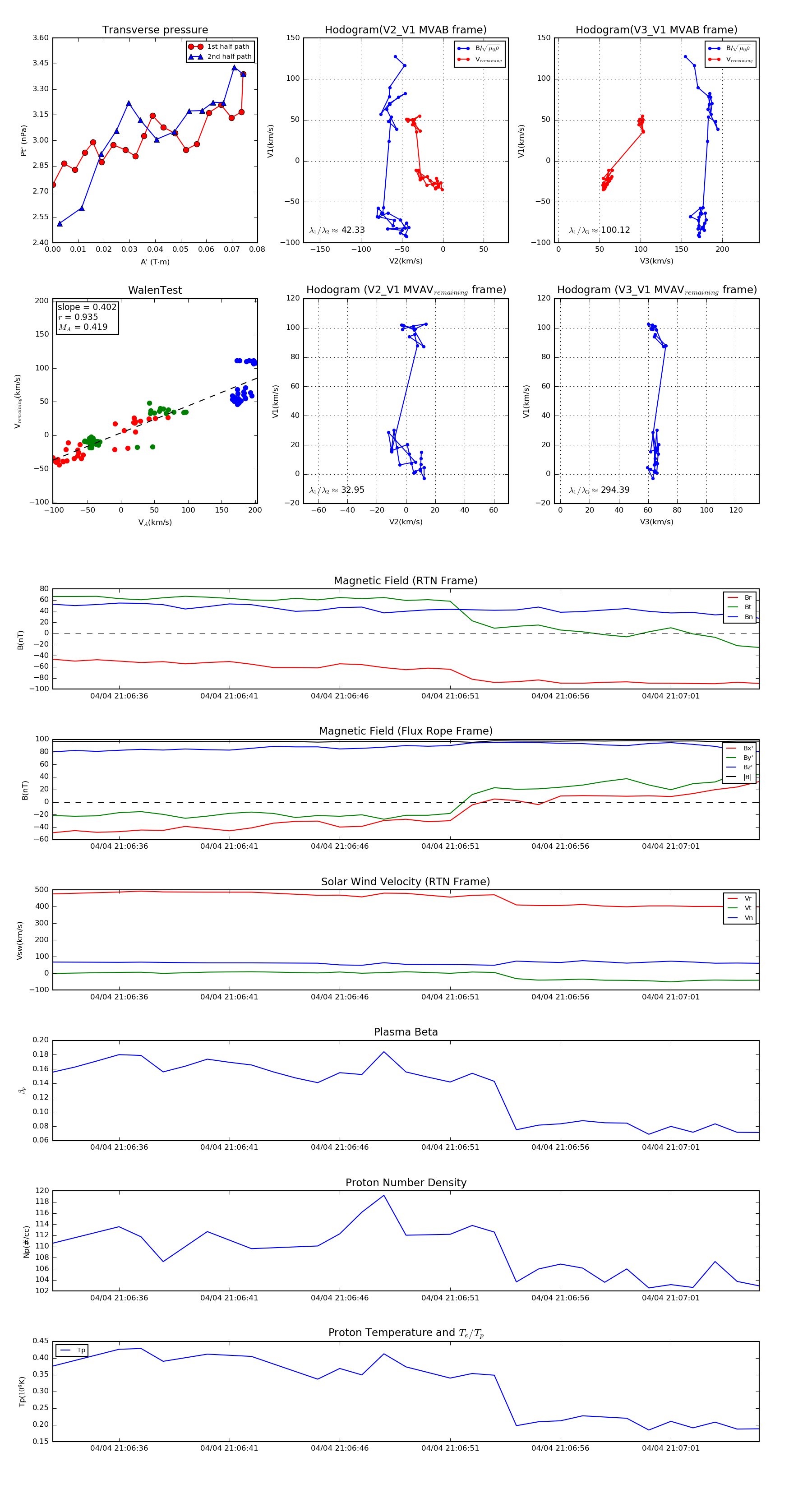
Task: Select the 'Vt' legend entry
Action: click(740, 908)
